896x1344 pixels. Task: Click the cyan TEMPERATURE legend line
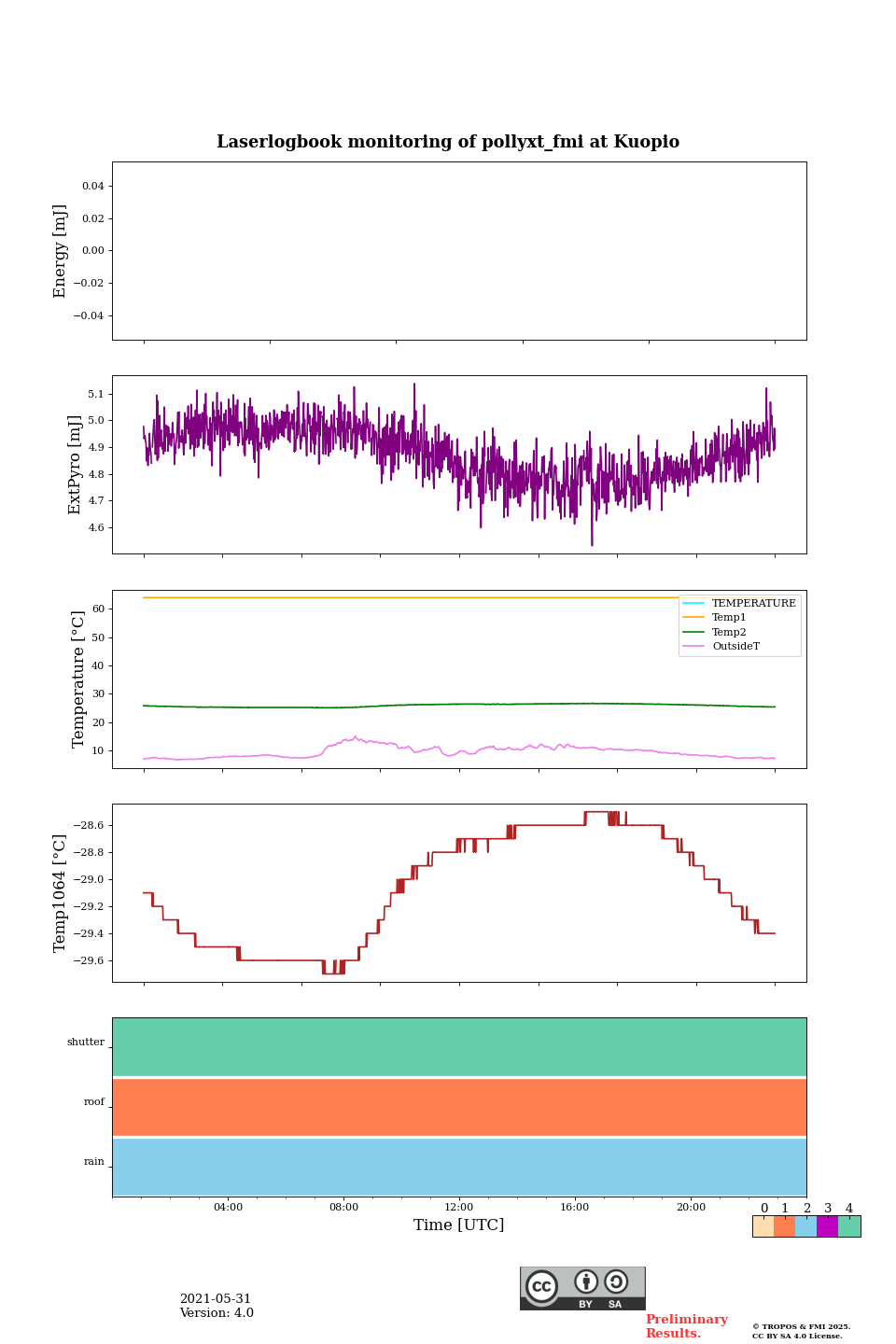693,603
